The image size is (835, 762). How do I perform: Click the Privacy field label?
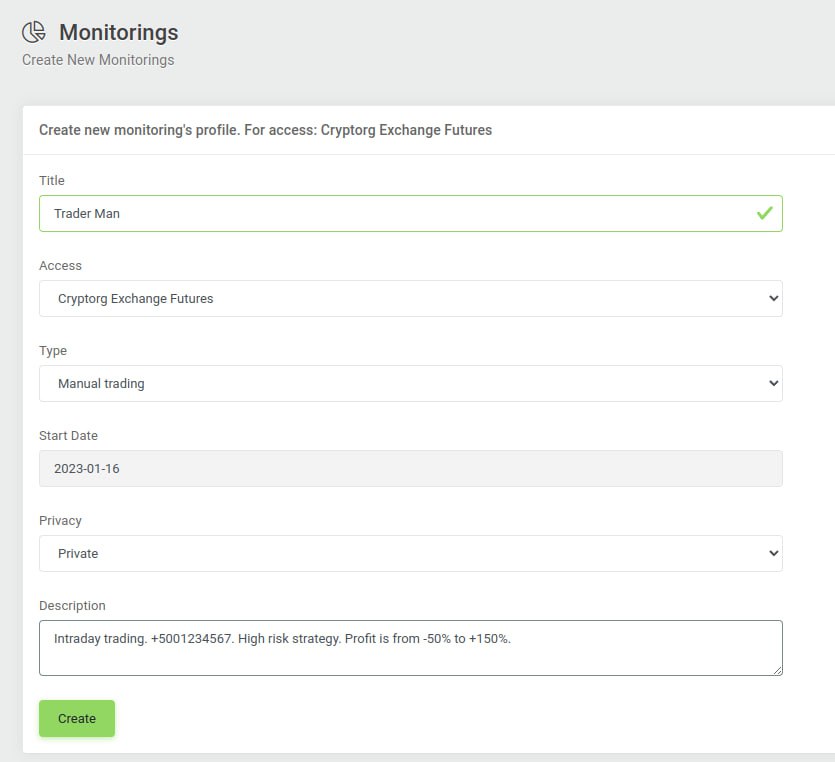60,521
